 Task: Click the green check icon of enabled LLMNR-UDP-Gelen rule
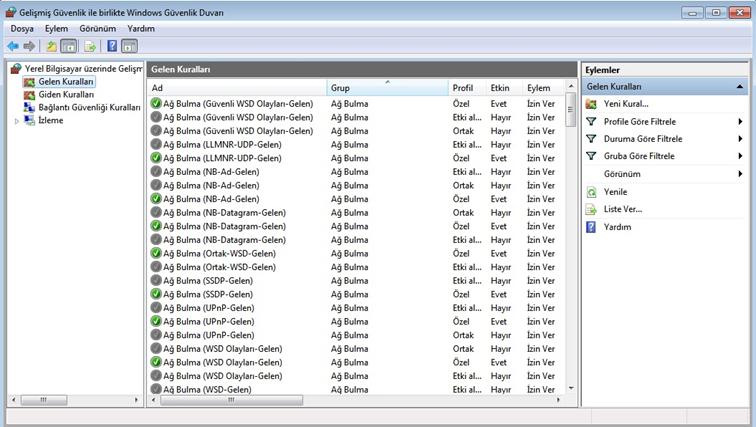156,158
